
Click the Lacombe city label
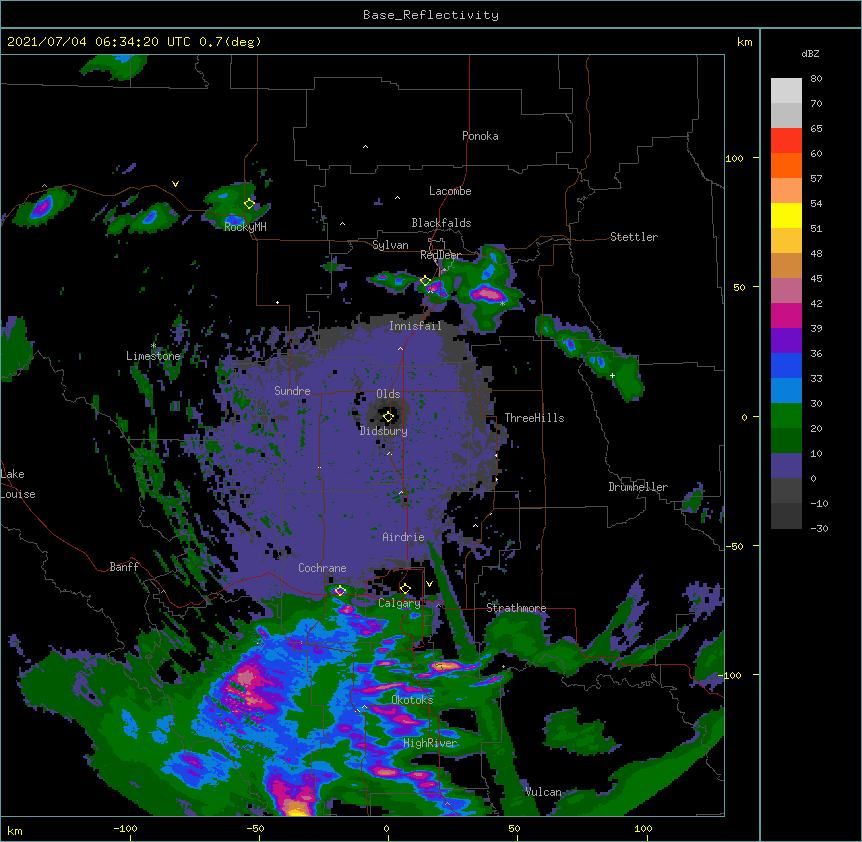click(450, 191)
